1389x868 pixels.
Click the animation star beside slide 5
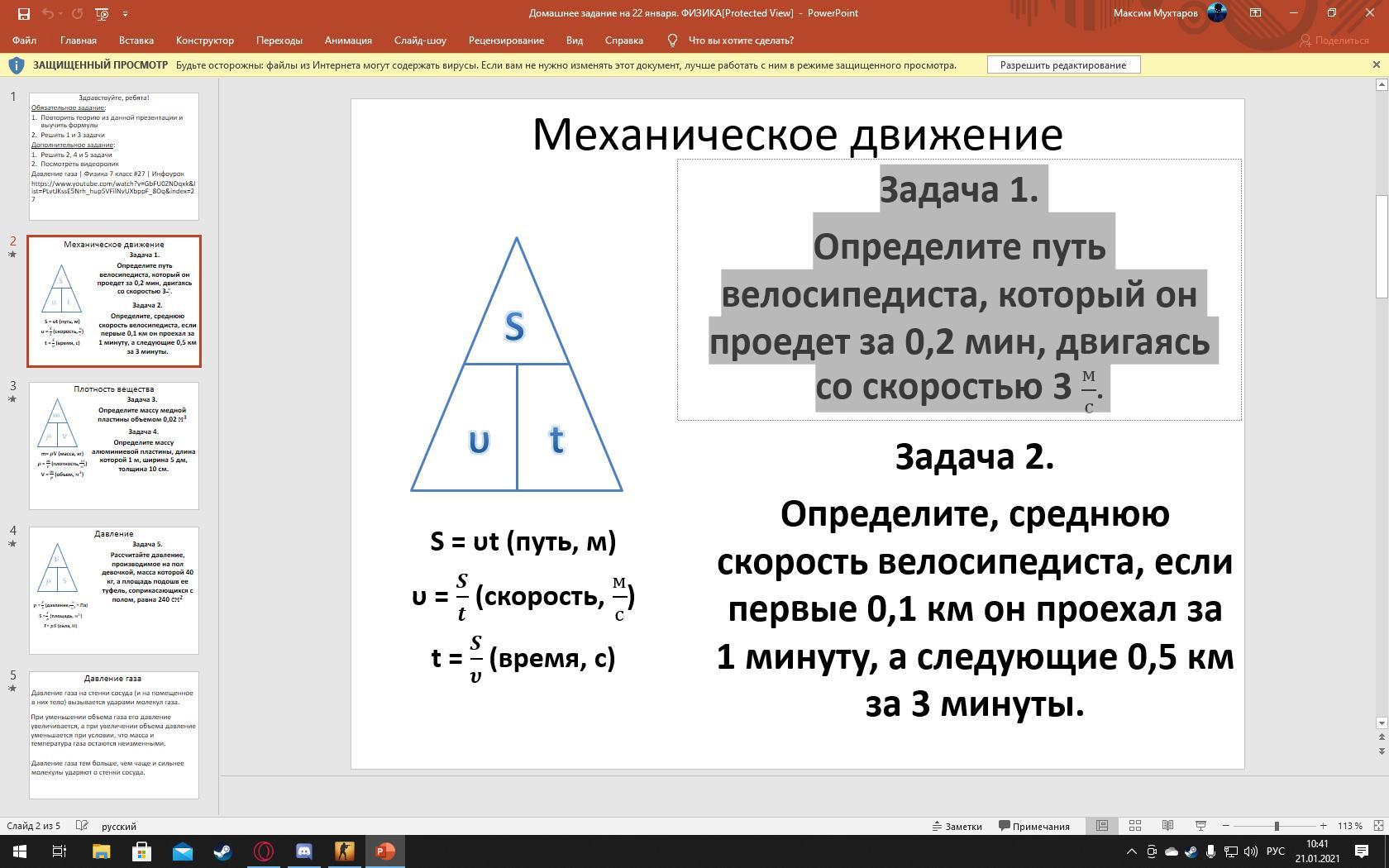pyautogui.click(x=12, y=689)
